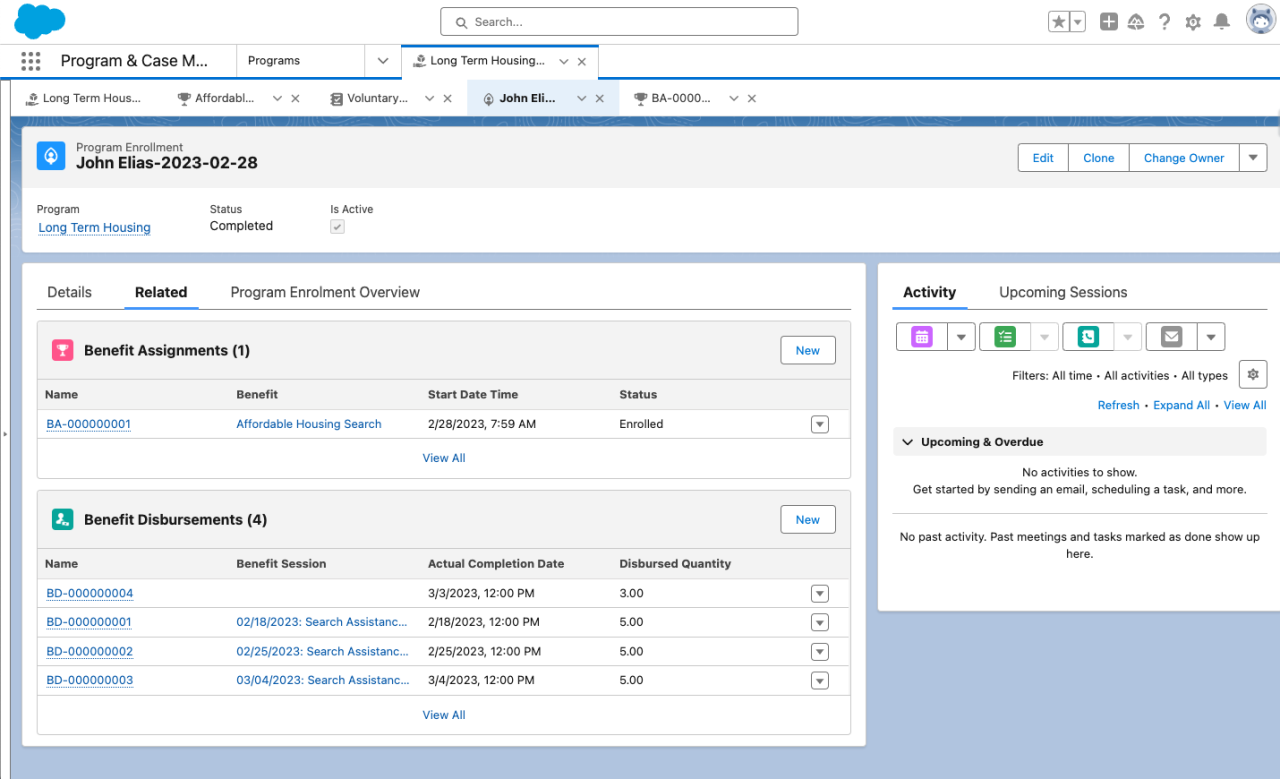The width and height of the screenshot is (1280, 779).
Task: Click New in Benefit Assignments
Action: (807, 350)
